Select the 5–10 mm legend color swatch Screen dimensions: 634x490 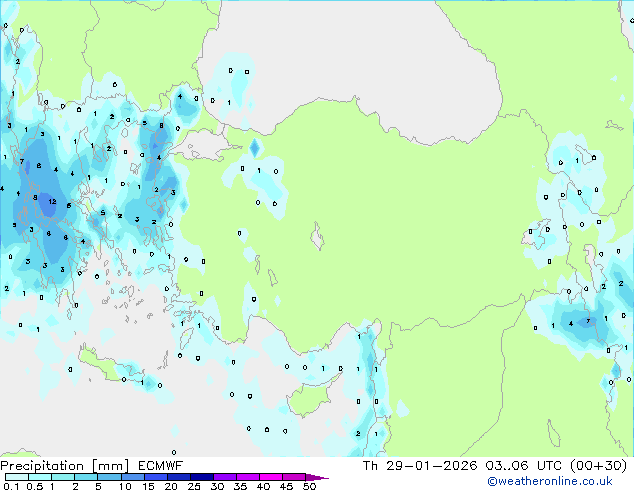coord(110,477)
